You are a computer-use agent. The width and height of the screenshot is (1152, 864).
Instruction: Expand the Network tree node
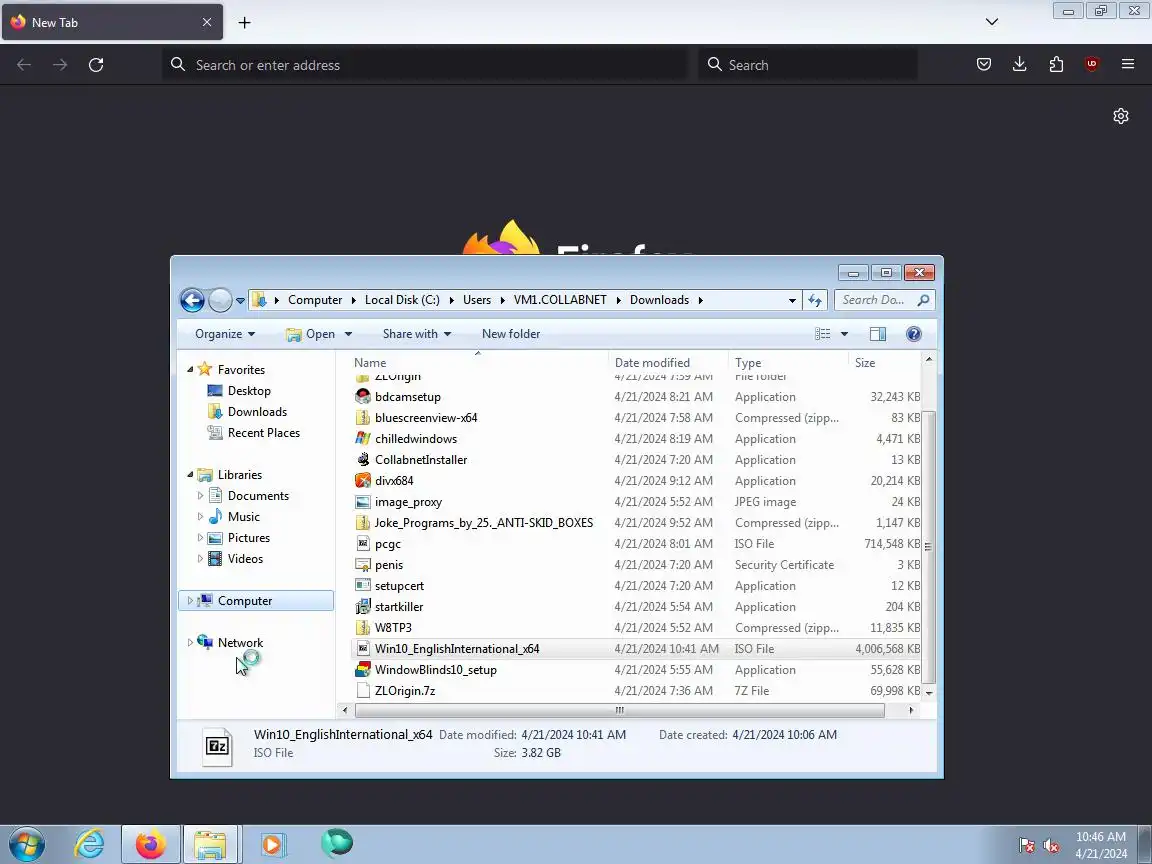pyautogui.click(x=190, y=643)
